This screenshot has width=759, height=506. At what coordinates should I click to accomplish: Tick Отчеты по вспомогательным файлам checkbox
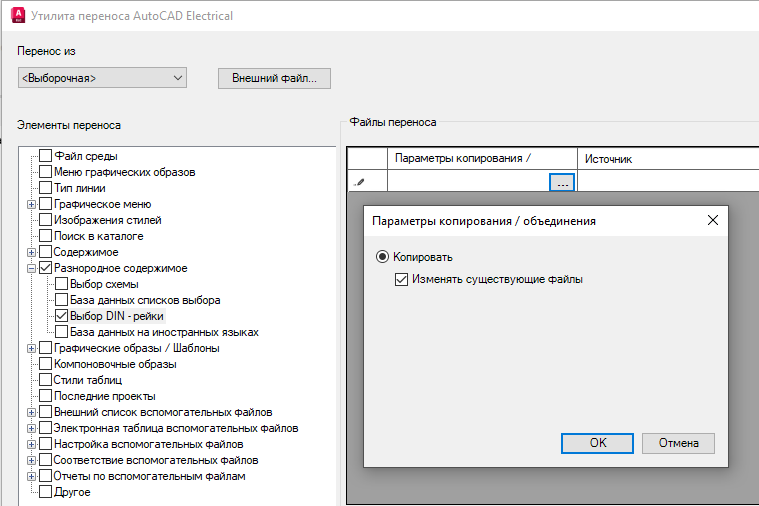click(46, 476)
